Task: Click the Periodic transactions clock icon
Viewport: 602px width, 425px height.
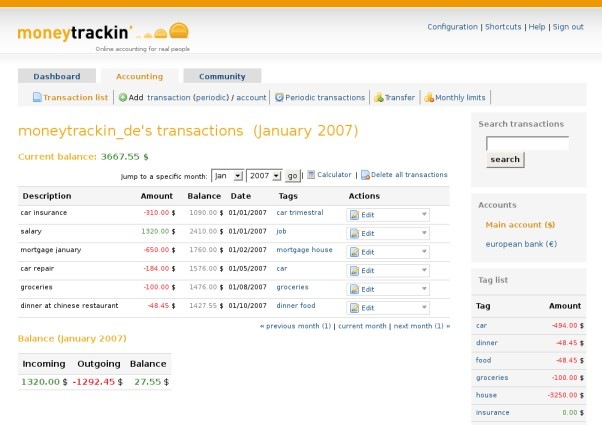Action: (279, 98)
